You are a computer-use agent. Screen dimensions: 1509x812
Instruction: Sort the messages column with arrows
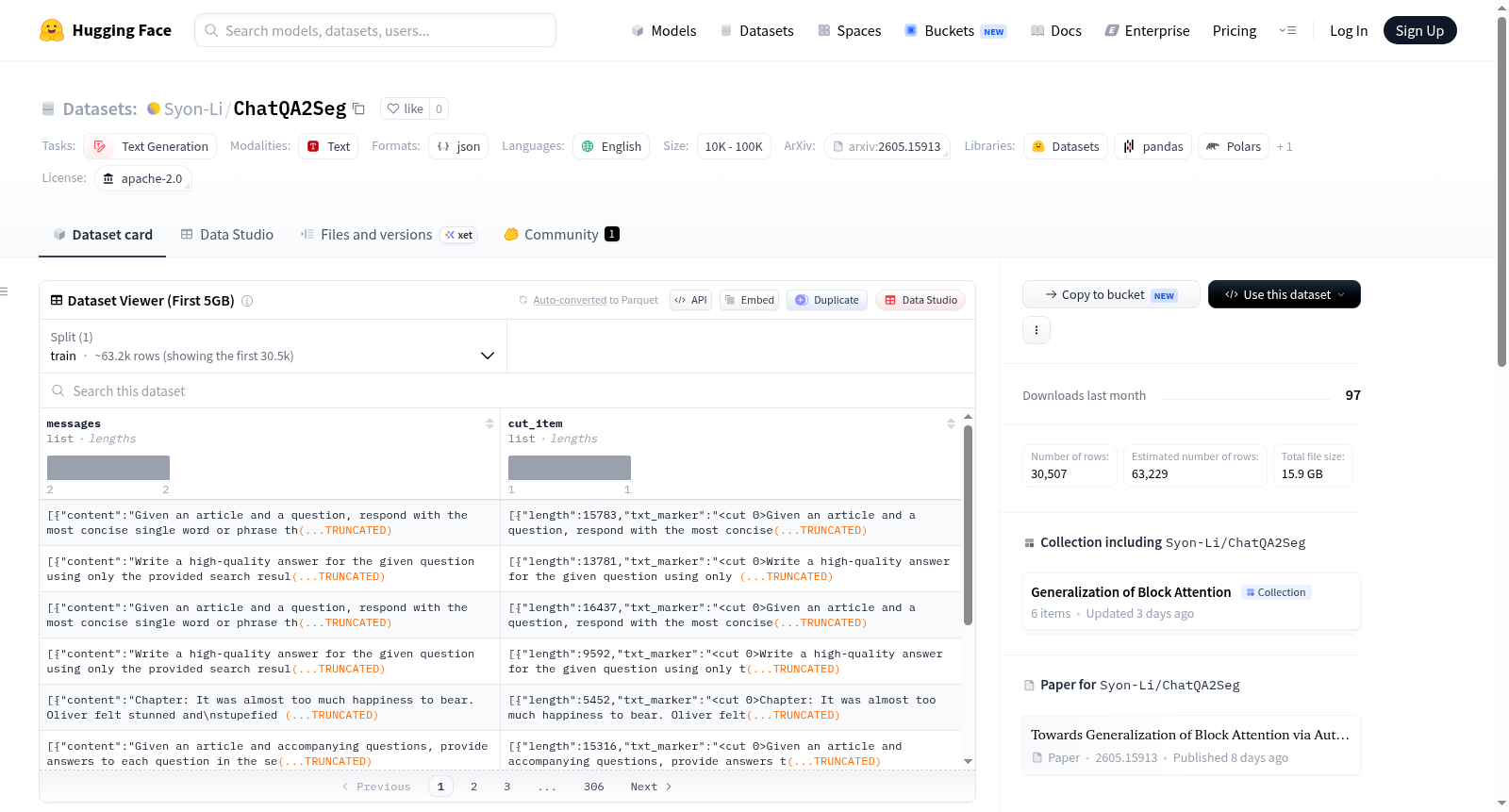click(x=489, y=423)
